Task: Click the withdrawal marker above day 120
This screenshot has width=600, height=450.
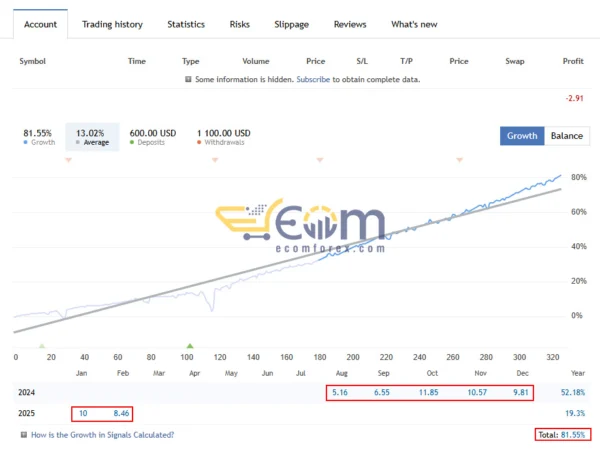Action: pos(215,160)
